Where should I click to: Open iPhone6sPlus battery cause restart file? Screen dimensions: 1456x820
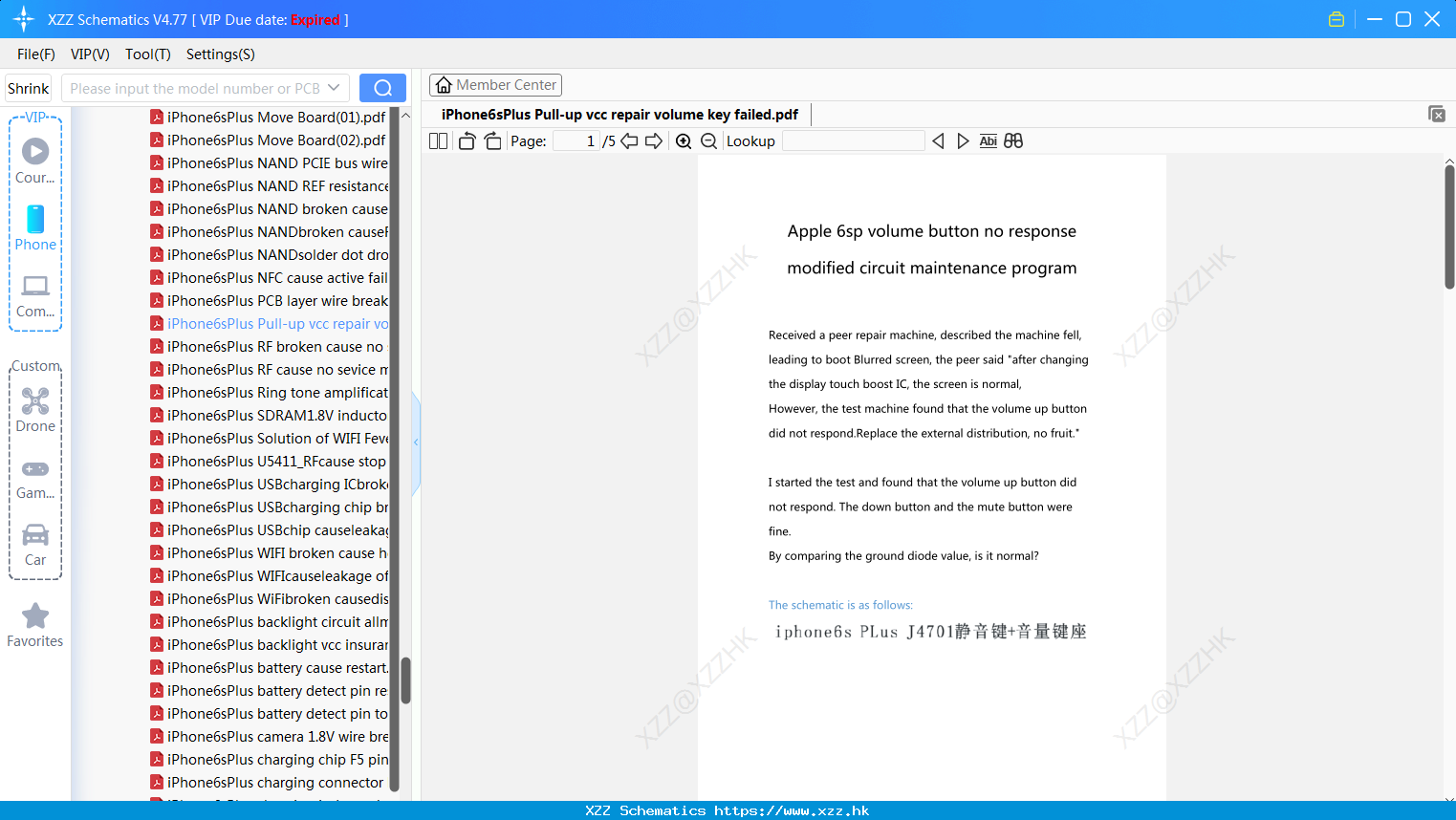tap(269, 668)
